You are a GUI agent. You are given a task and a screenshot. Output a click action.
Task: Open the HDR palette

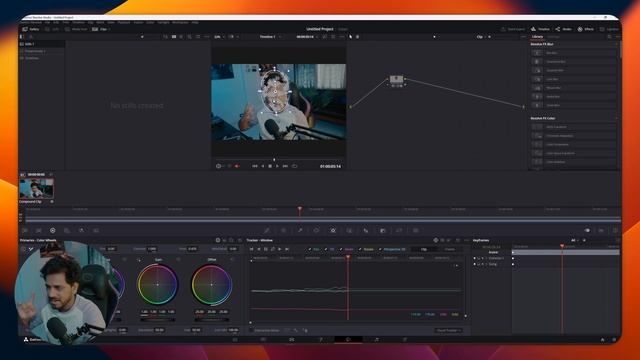[67, 231]
